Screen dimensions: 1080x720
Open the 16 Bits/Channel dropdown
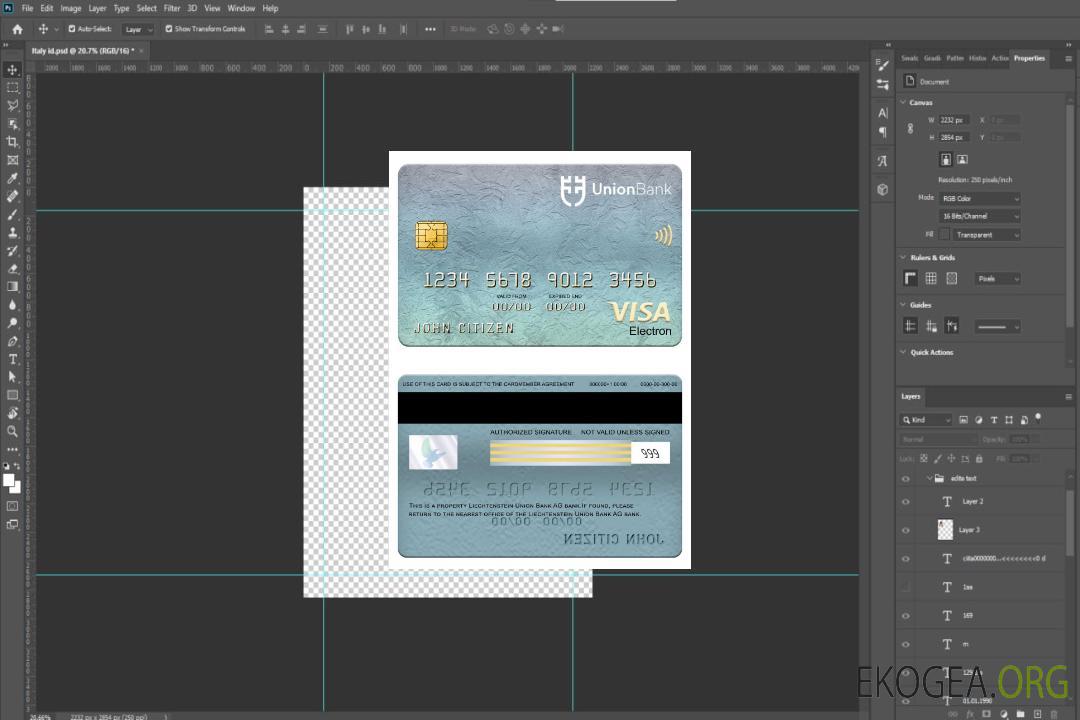point(980,216)
